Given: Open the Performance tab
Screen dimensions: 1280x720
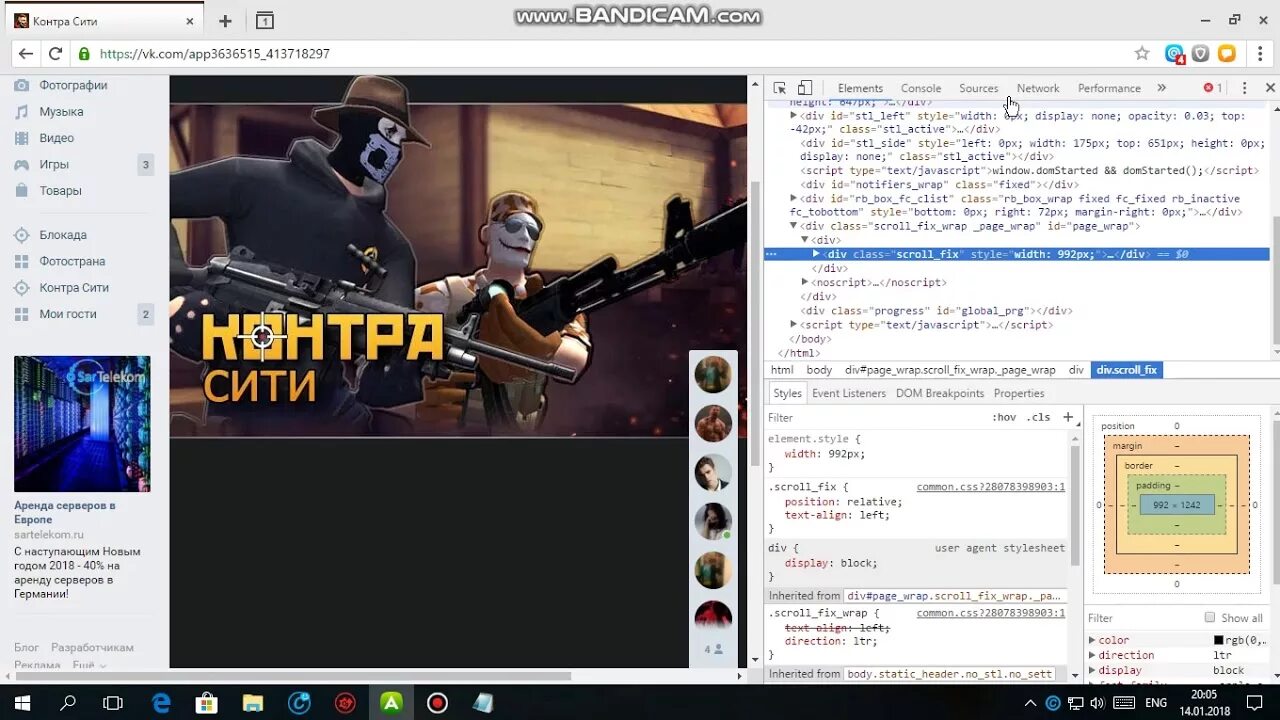Looking at the screenshot, I should coord(1109,88).
